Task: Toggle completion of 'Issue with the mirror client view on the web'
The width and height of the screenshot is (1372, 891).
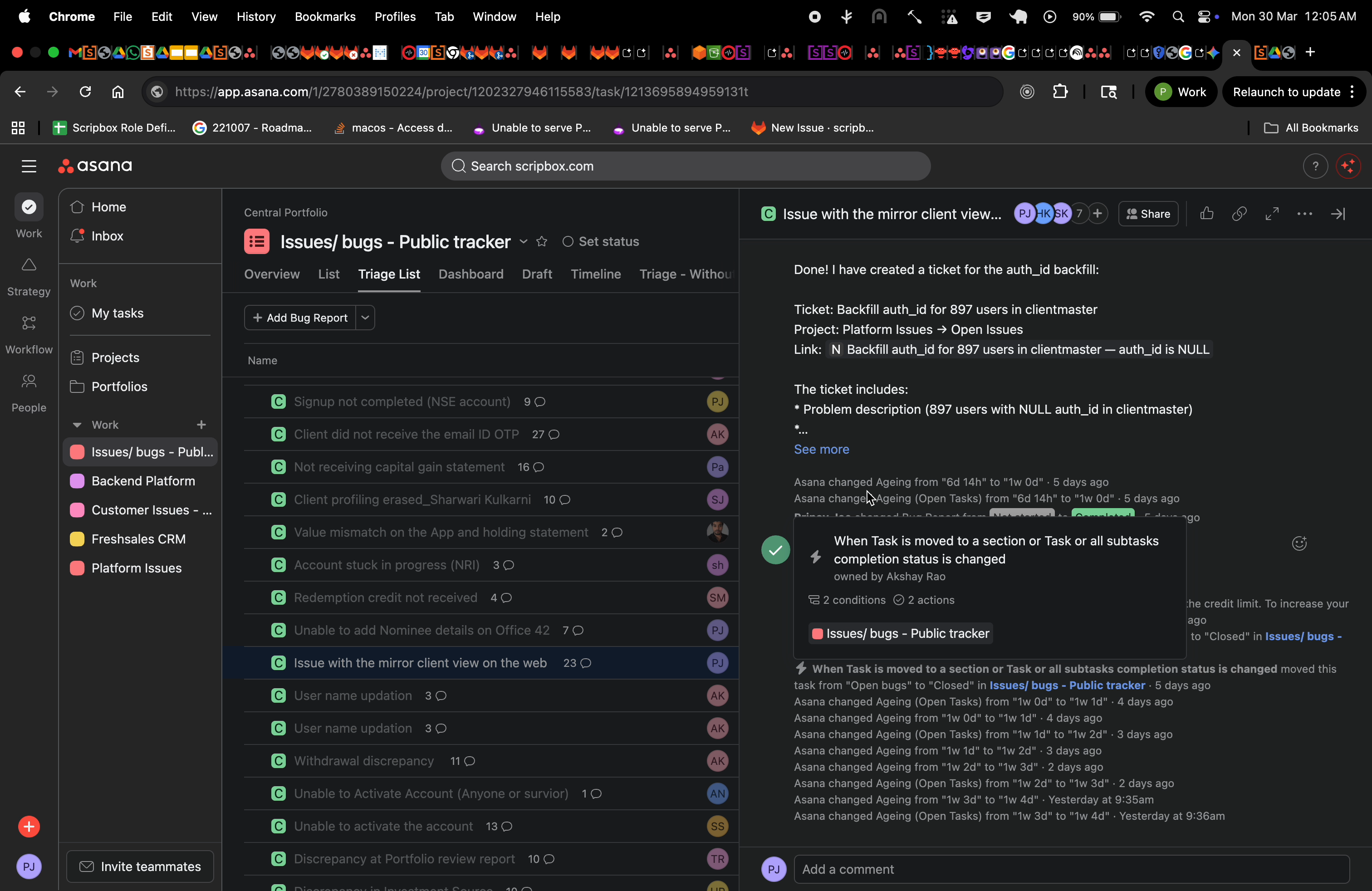Action: [279, 663]
